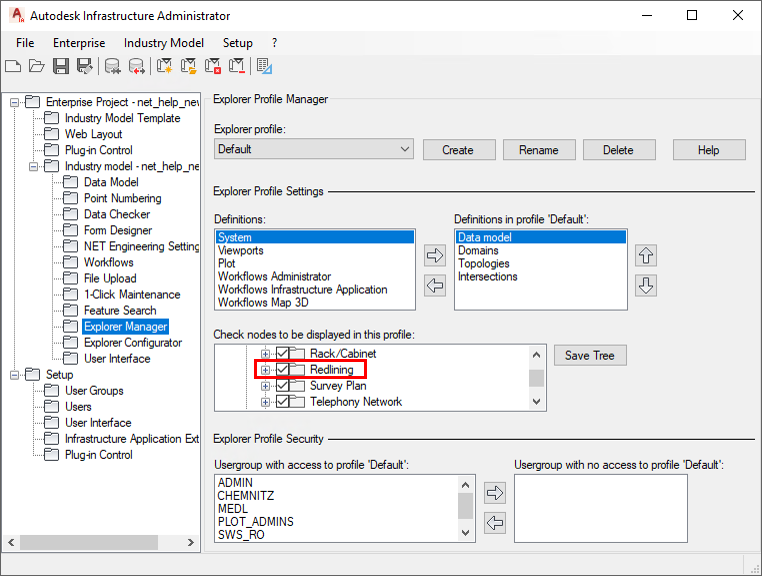Click the create industry model star icon

coord(164,66)
